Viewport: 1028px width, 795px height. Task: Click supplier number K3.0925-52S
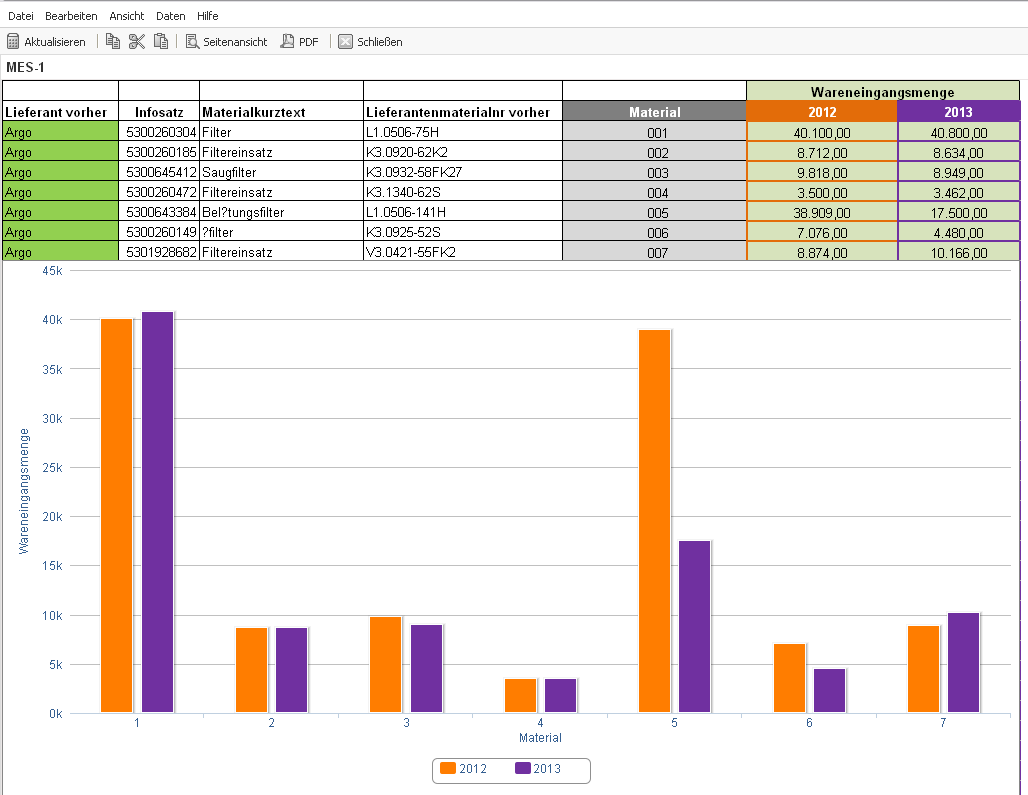pos(403,232)
